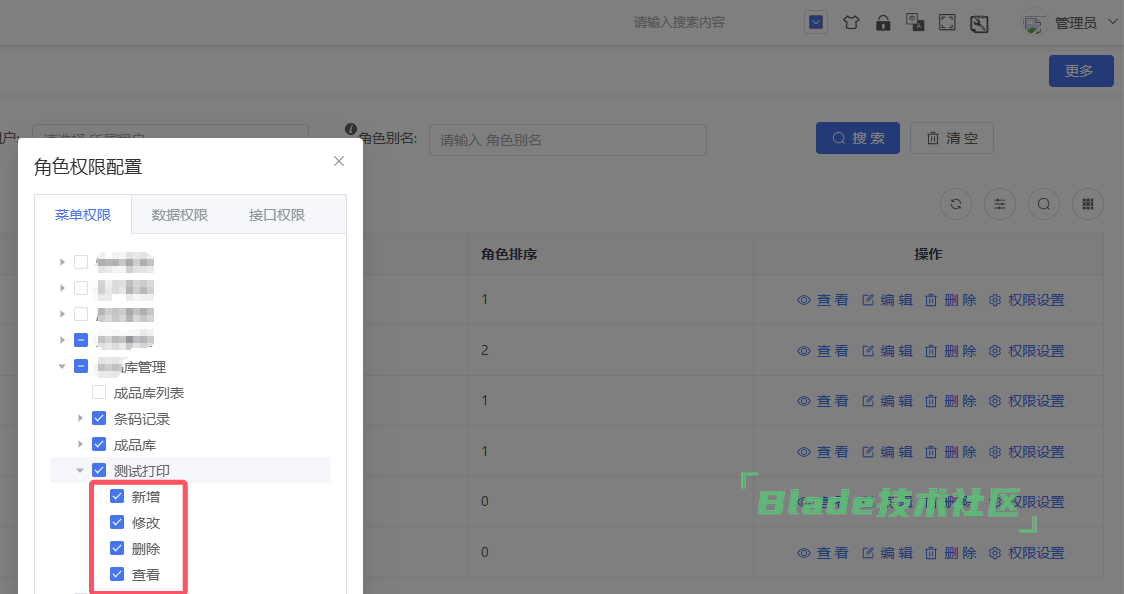Viewport: 1124px width, 594px height.
Task: Switch to the 数据权限 tab
Action: 180,215
